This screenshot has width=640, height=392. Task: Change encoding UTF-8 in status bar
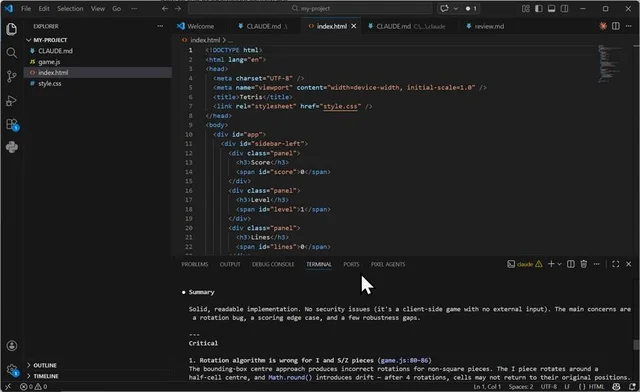coord(549,386)
